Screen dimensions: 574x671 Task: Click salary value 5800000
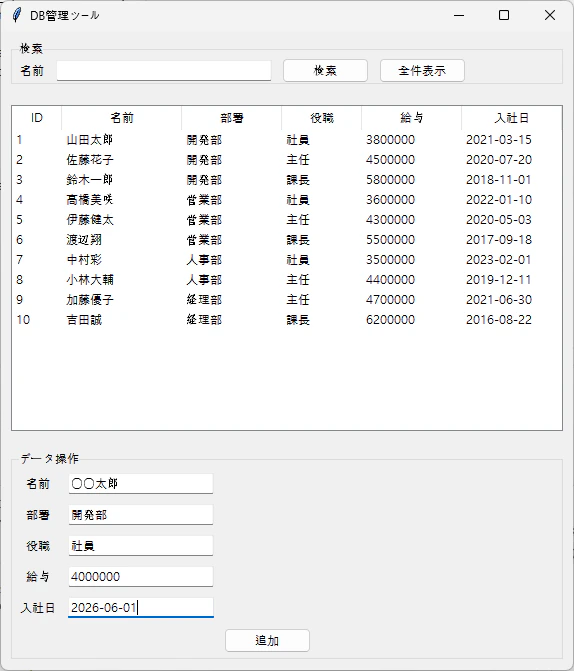[x=390, y=180]
